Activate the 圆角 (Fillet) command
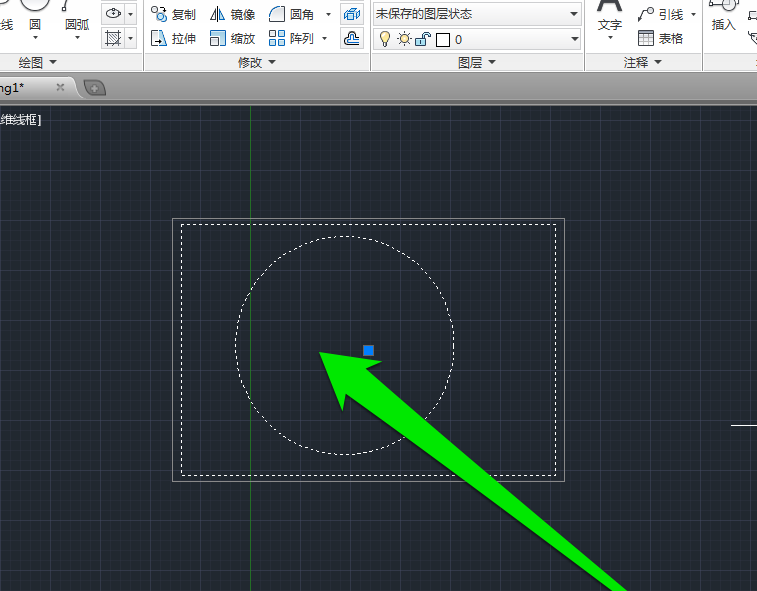The image size is (757, 591). pyautogui.click(x=291, y=14)
